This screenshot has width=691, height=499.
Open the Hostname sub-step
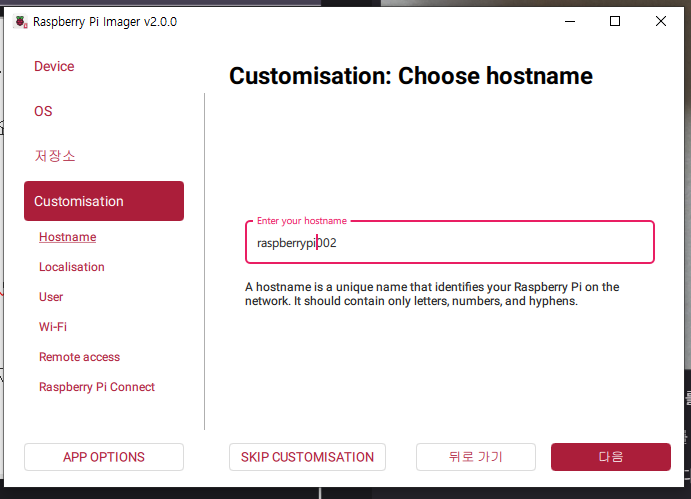[x=67, y=237]
